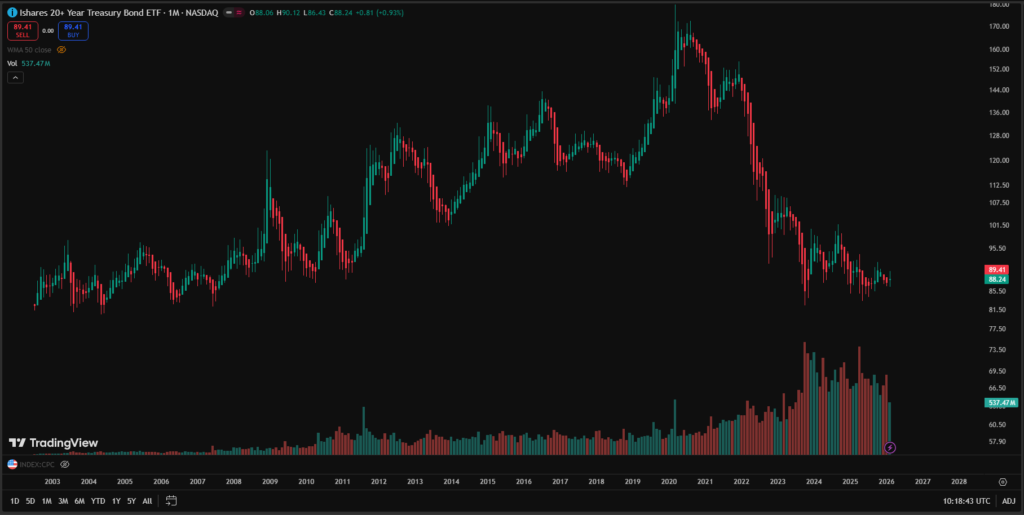The image size is (1024, 515).
Task: Click the red 89.41 price label on axis
Action: (x=996, y=270)
